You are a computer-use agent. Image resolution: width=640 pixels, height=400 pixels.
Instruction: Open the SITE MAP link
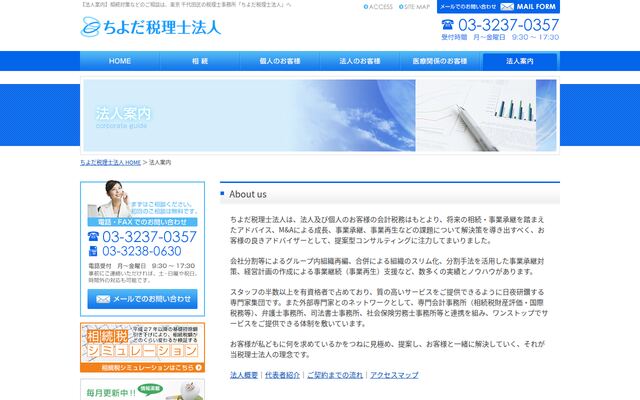click(414, 7)
